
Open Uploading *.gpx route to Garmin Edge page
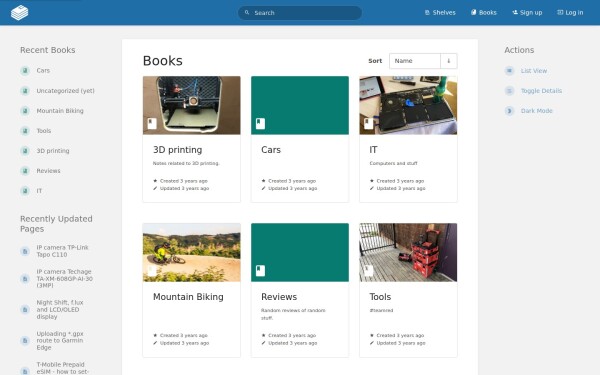(x=60, y=341)
